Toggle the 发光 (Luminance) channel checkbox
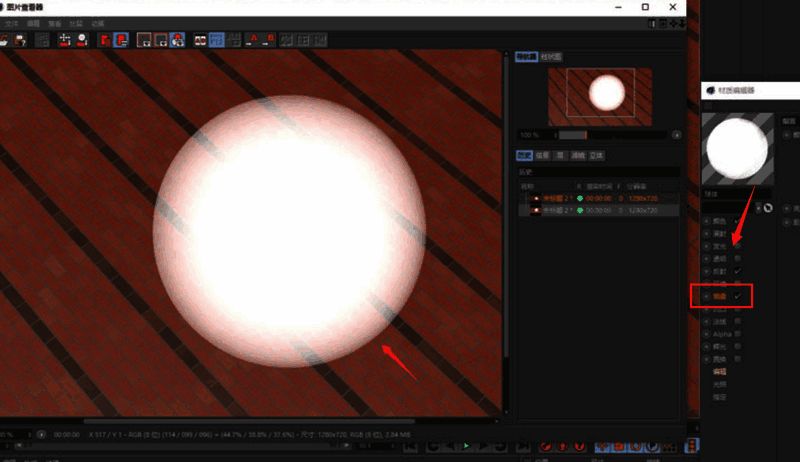The width and height of the screenshot is (800, 462). [x=737, y=245]
